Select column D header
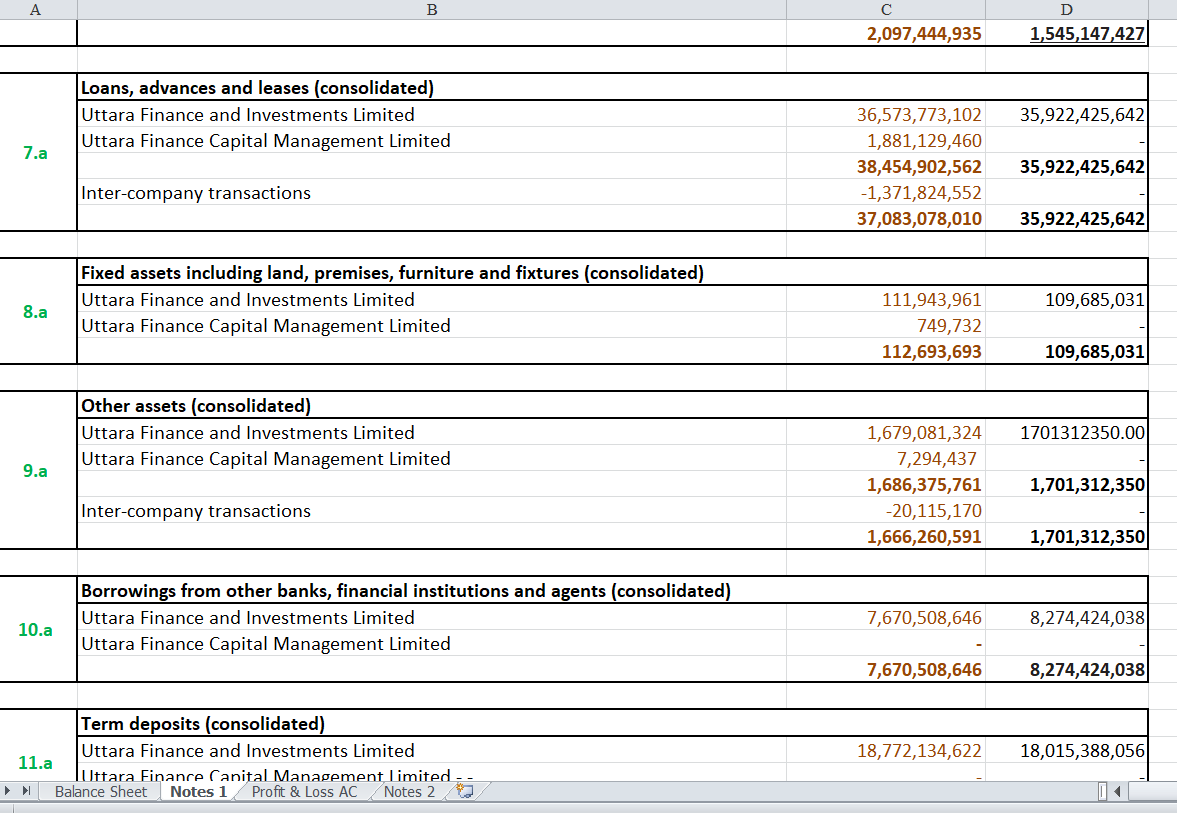The width and height of the screenshot is (1177, 813). pyautogui.click(x=1065, y=9)
